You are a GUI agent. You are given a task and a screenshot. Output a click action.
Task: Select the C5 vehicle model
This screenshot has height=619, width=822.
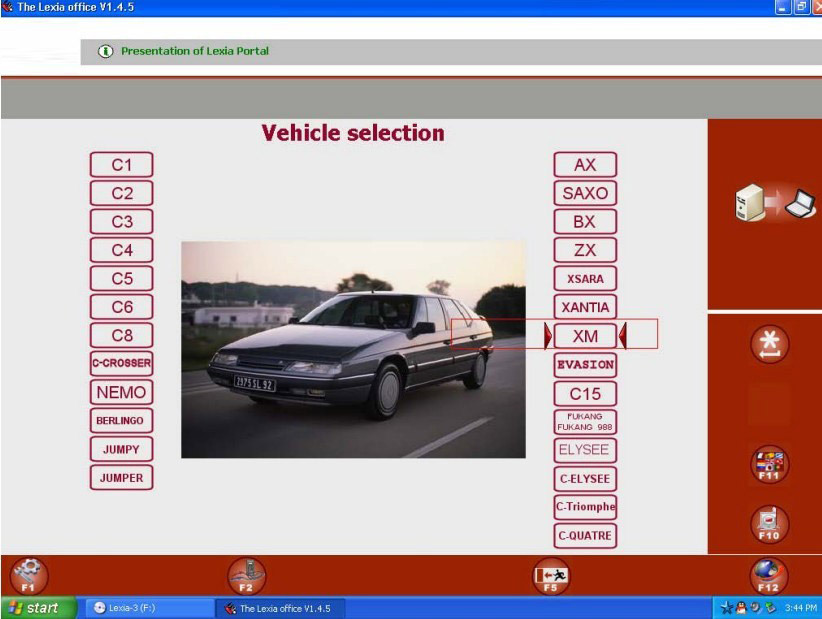[x=121, y=278]
